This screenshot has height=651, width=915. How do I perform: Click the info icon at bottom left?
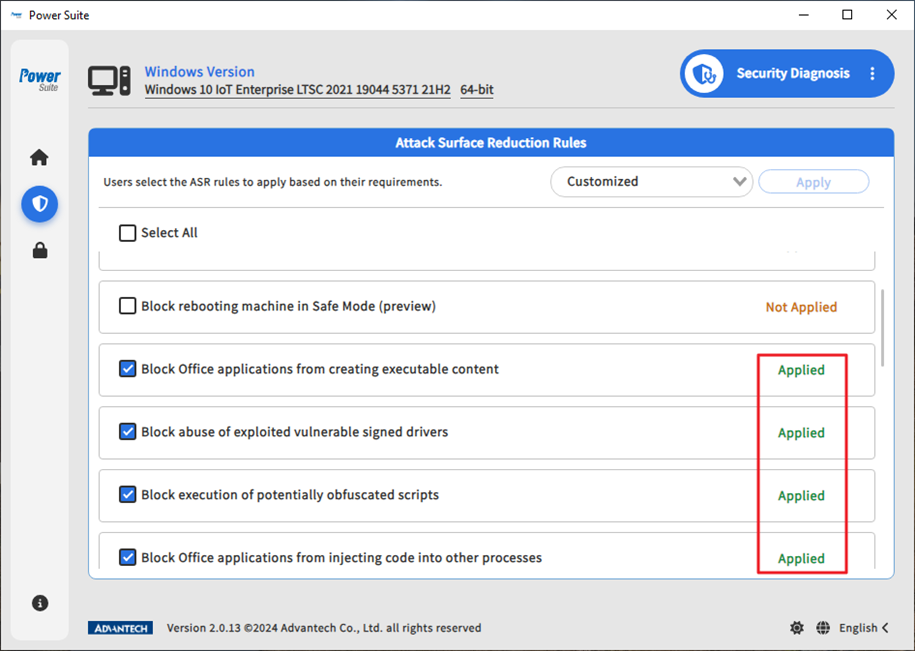point(40,603)
